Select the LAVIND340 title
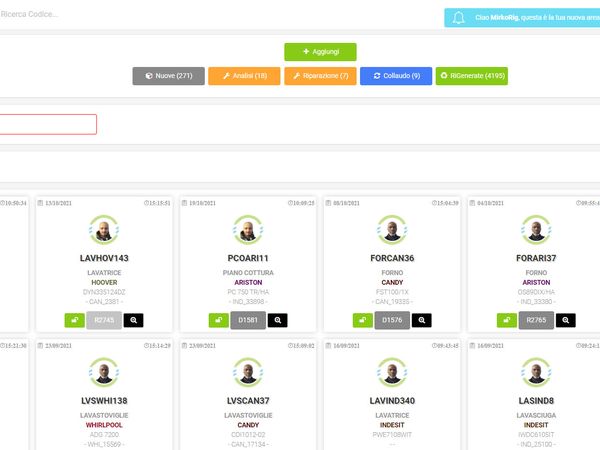This screenshot has width=600, height=450. coord(392,401)
